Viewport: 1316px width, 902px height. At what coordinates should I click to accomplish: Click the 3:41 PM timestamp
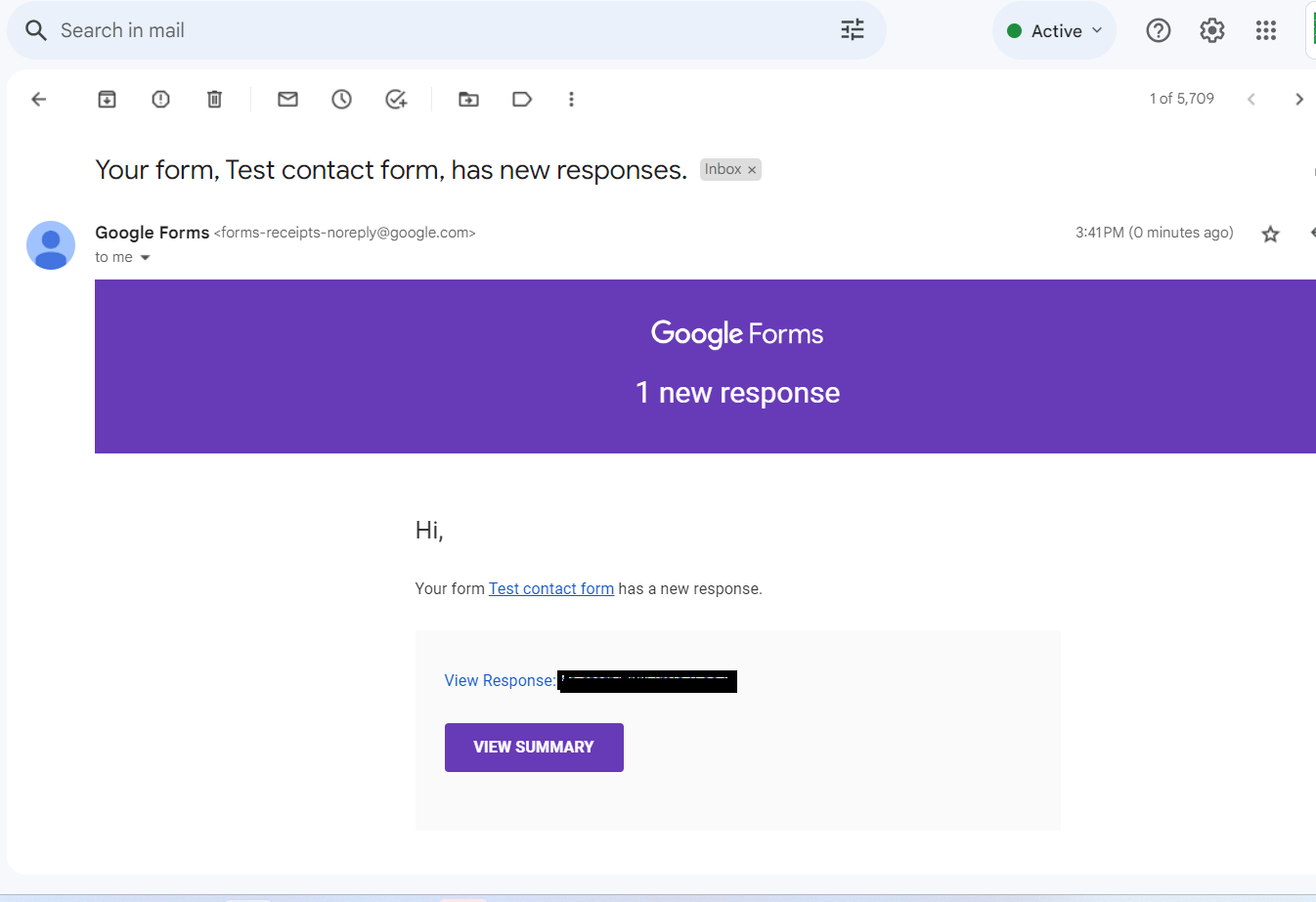pos(1155,233)
